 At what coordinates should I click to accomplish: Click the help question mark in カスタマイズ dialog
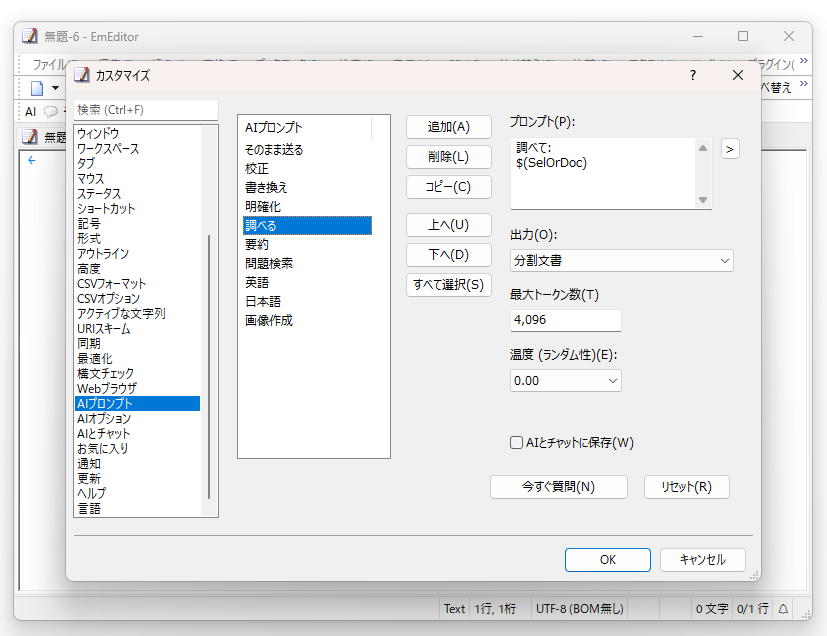click(693, 75)
